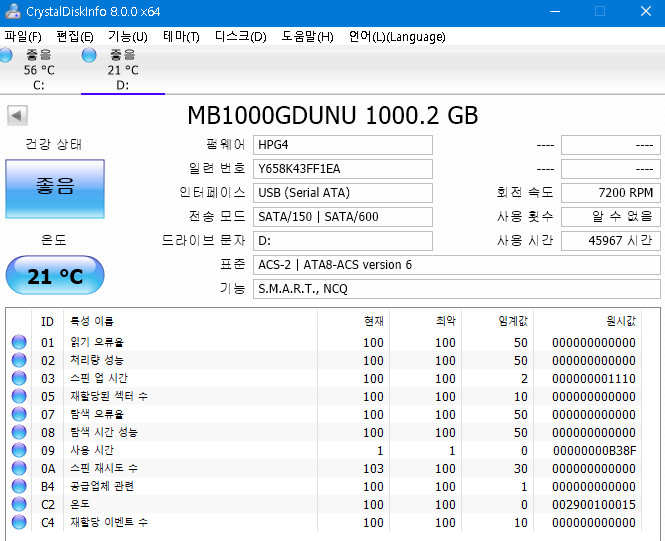Click the 21 °C temperature button
665x541 pixels.
pyautogui.click(x=55, y=276)
